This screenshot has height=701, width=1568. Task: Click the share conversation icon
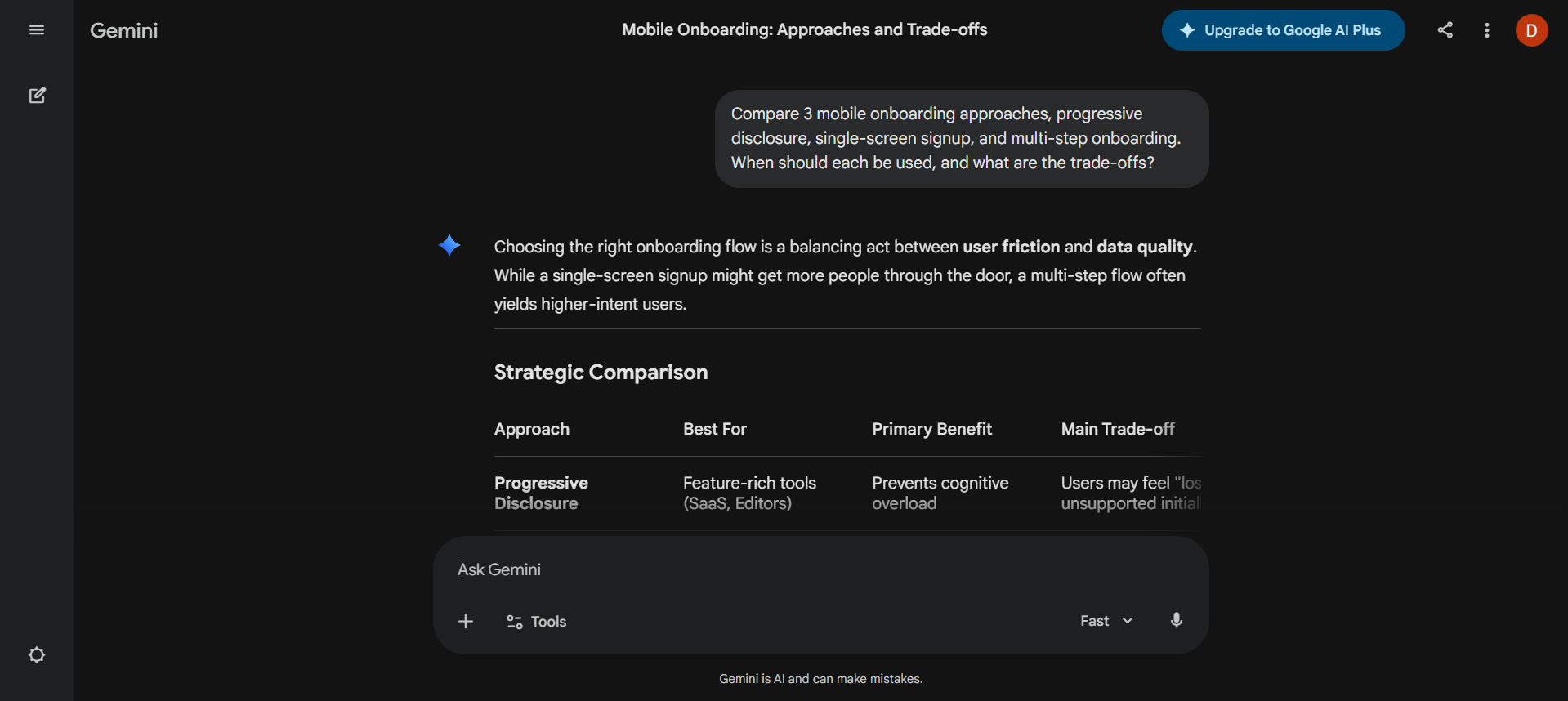coord(1445,30)
